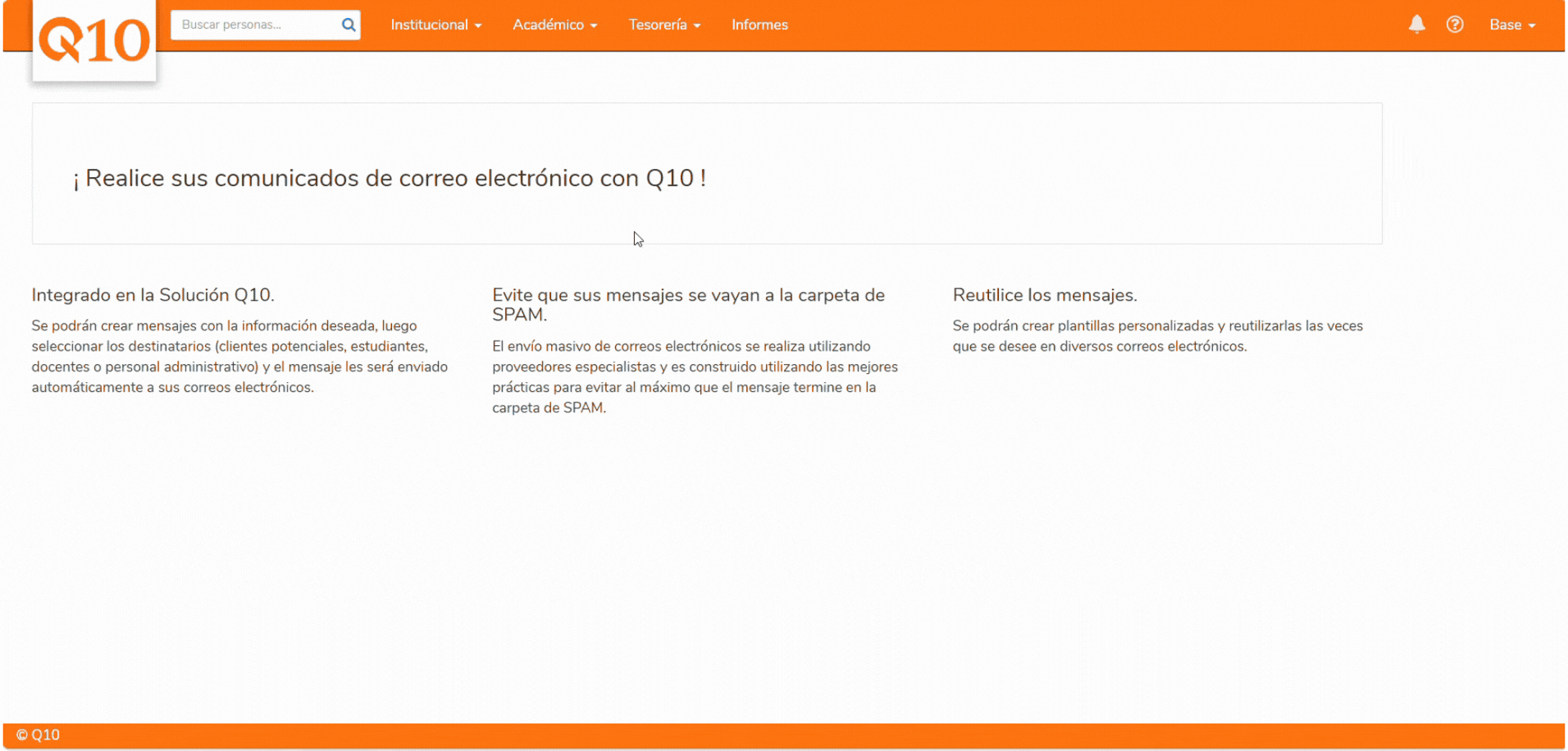The width and height of the screenshot is (1568, 751).
Task: Click the search magnifier icon
Action: click(349, 25)
